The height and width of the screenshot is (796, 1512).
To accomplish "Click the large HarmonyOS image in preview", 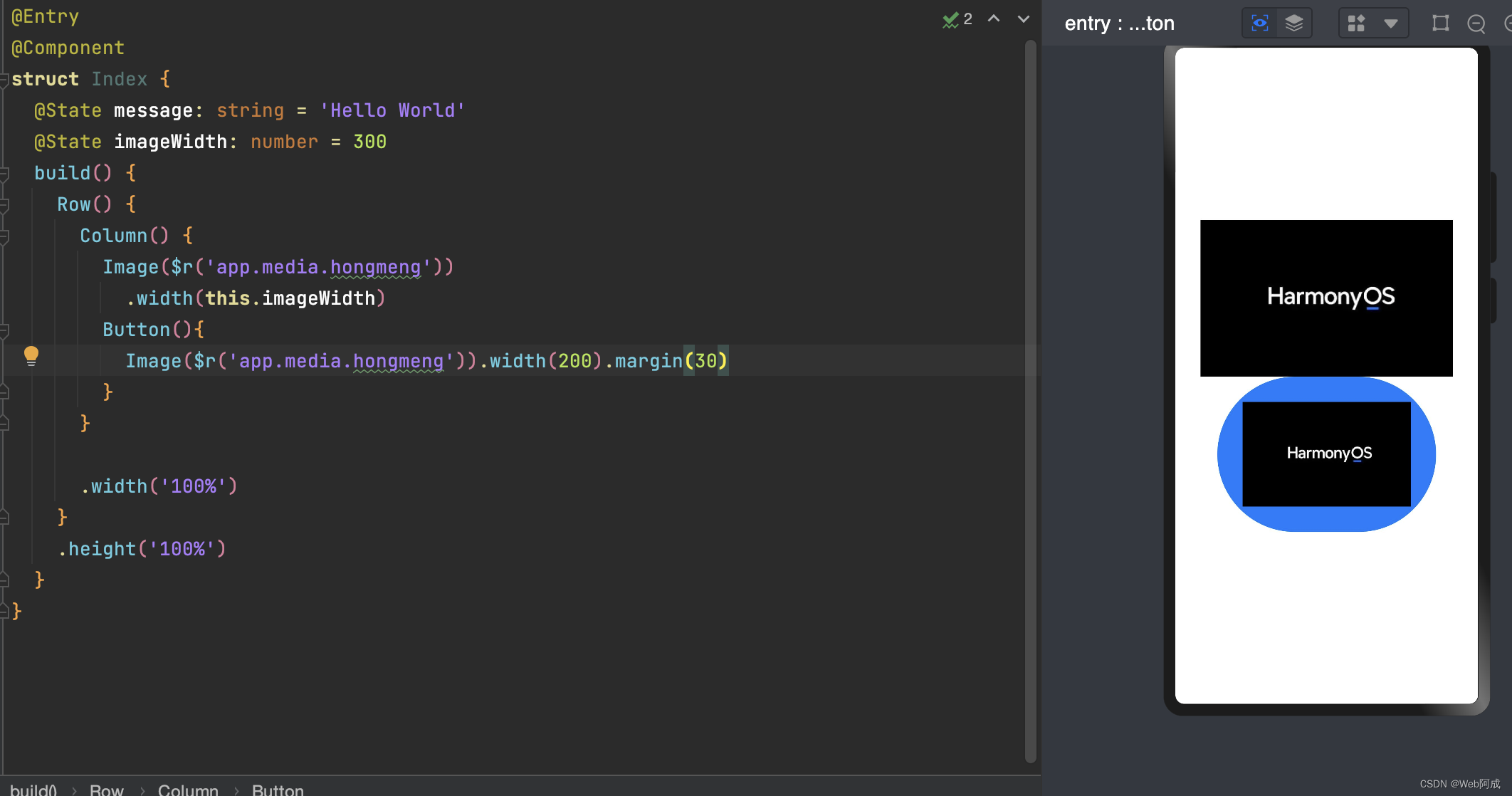I will 1325,298.
